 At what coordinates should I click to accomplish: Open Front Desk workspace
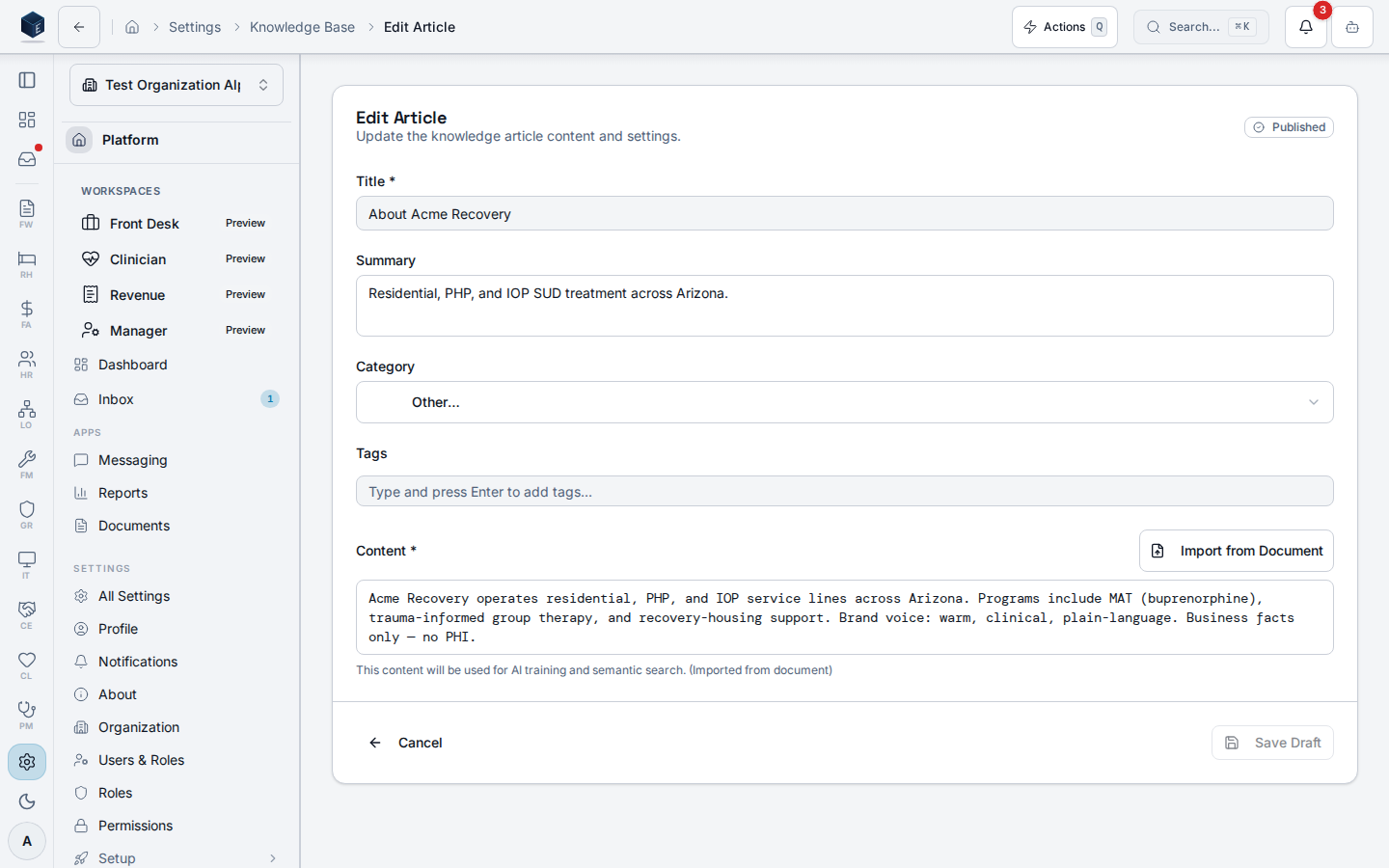[x=177, y=223]
